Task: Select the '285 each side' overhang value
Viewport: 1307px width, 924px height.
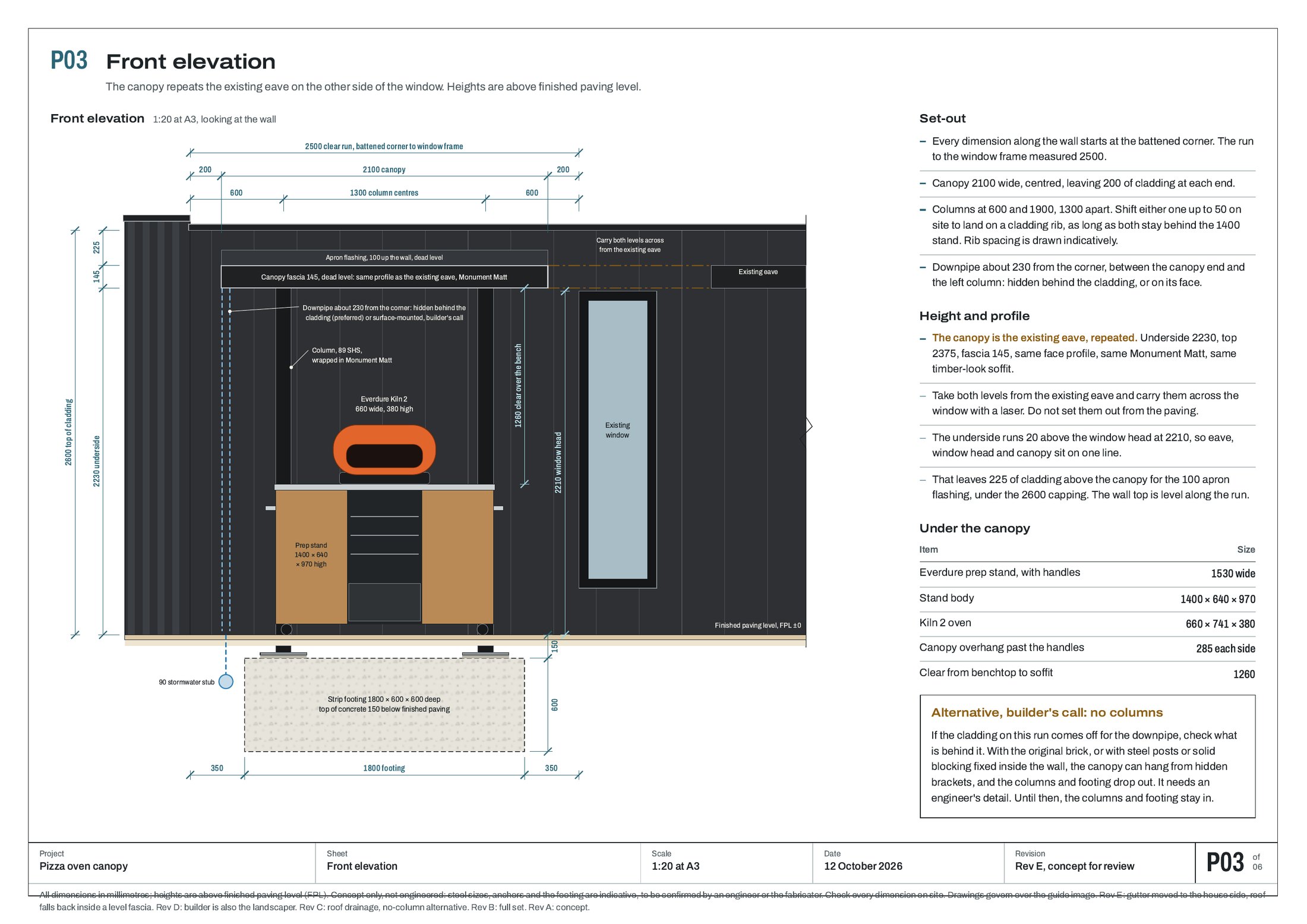Action: [x=1226, y=649]
